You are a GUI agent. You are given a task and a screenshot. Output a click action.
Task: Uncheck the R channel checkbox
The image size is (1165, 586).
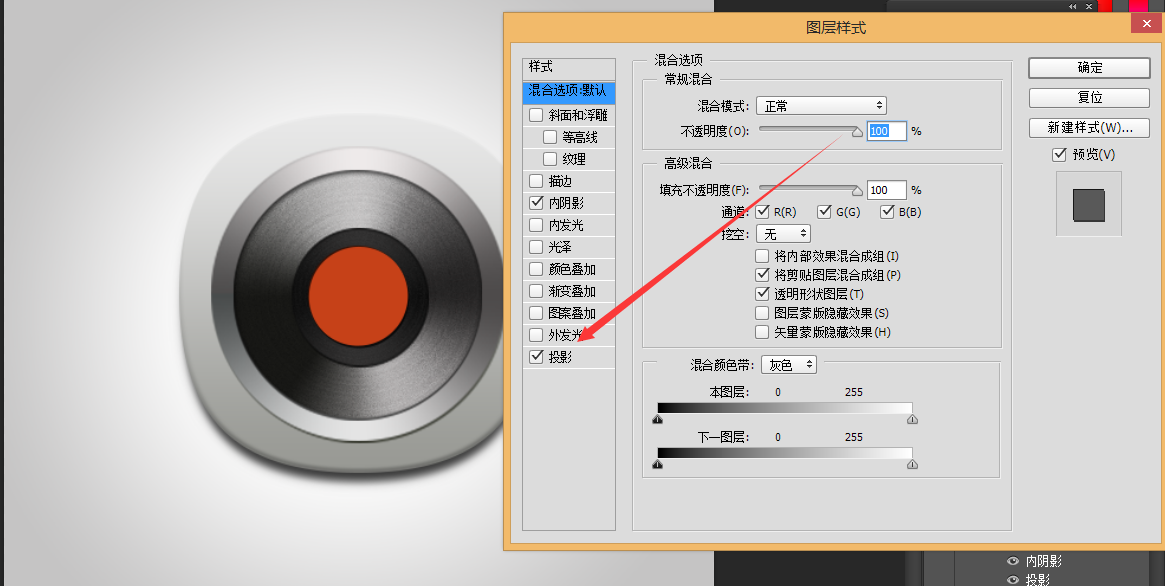[x=763, y=211]
